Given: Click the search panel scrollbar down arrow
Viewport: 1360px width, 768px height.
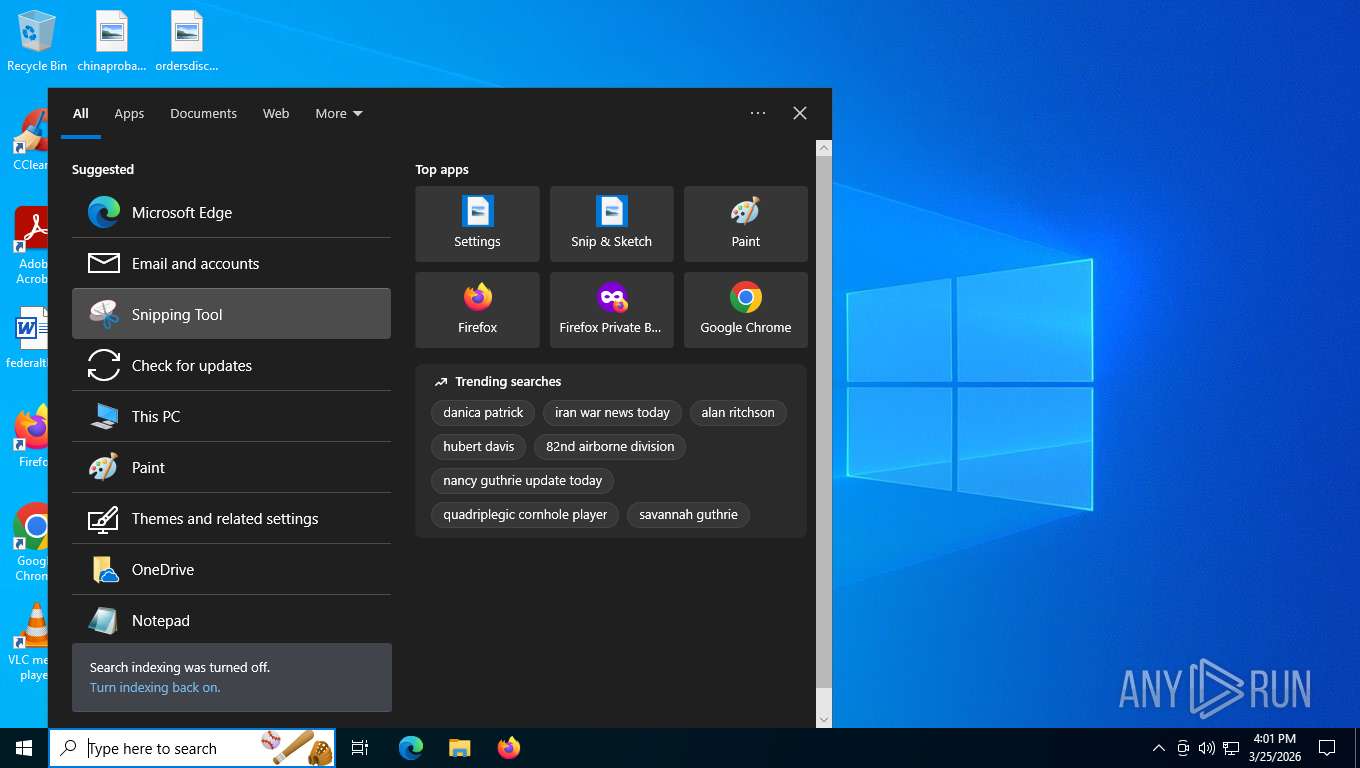Looking at the screenshot, I should click(824, 718).
